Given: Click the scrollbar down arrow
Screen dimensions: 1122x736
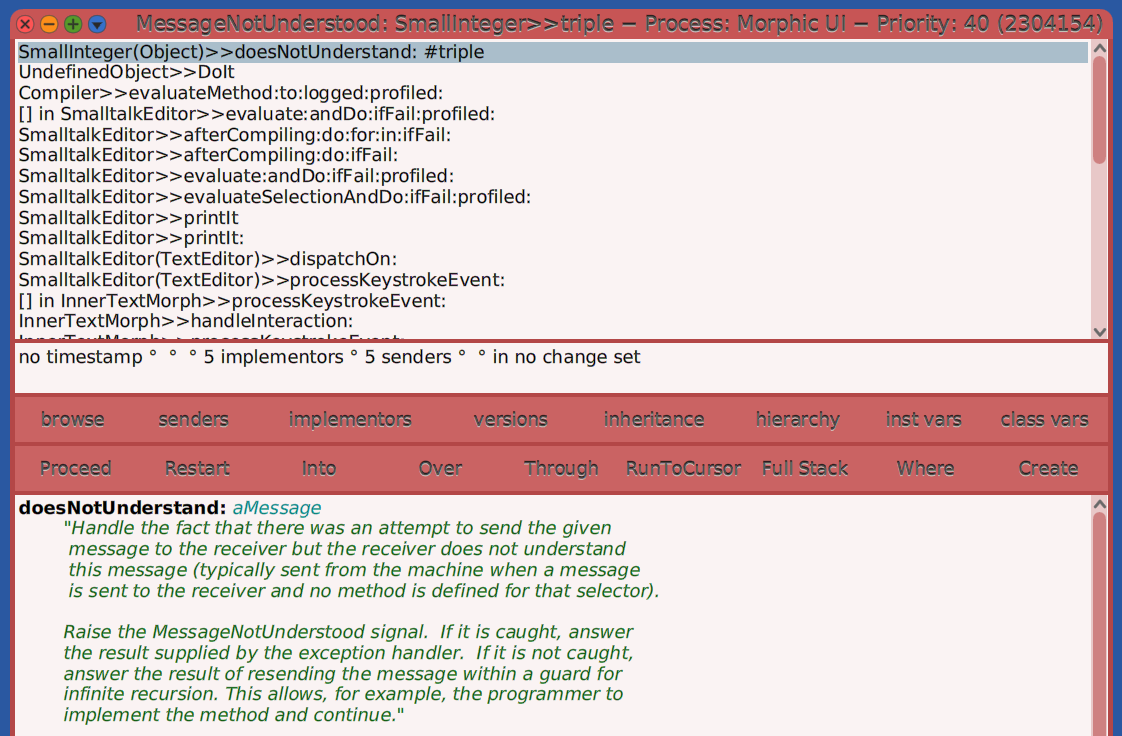Looking at the screenshot, I should point(1100,330).
